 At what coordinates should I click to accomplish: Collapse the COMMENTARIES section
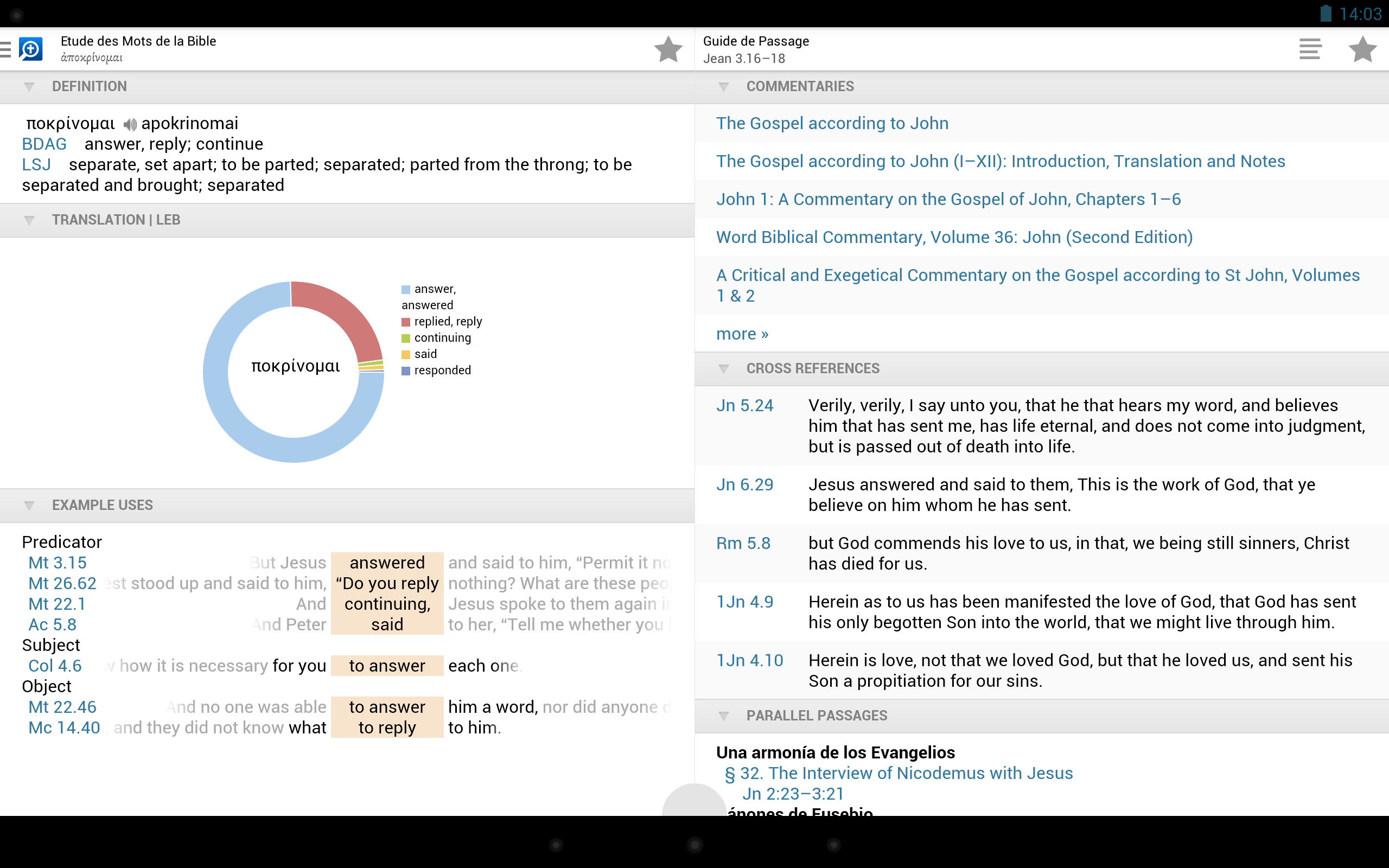click(724, 87)
